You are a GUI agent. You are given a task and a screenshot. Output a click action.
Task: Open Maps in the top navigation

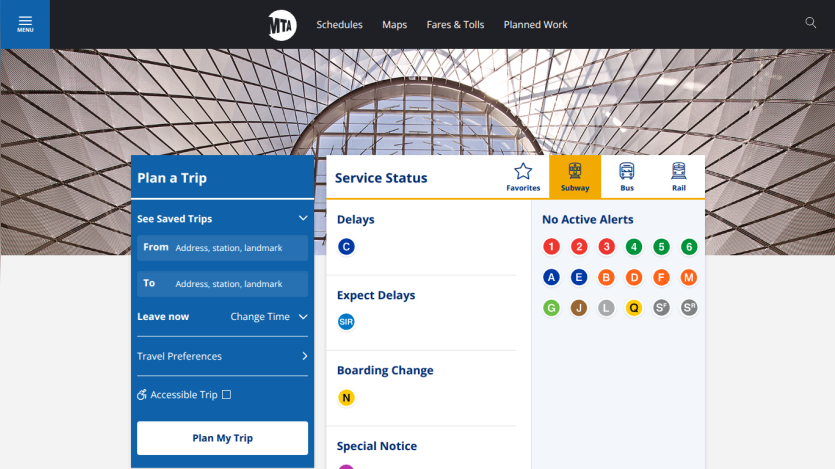395,24
